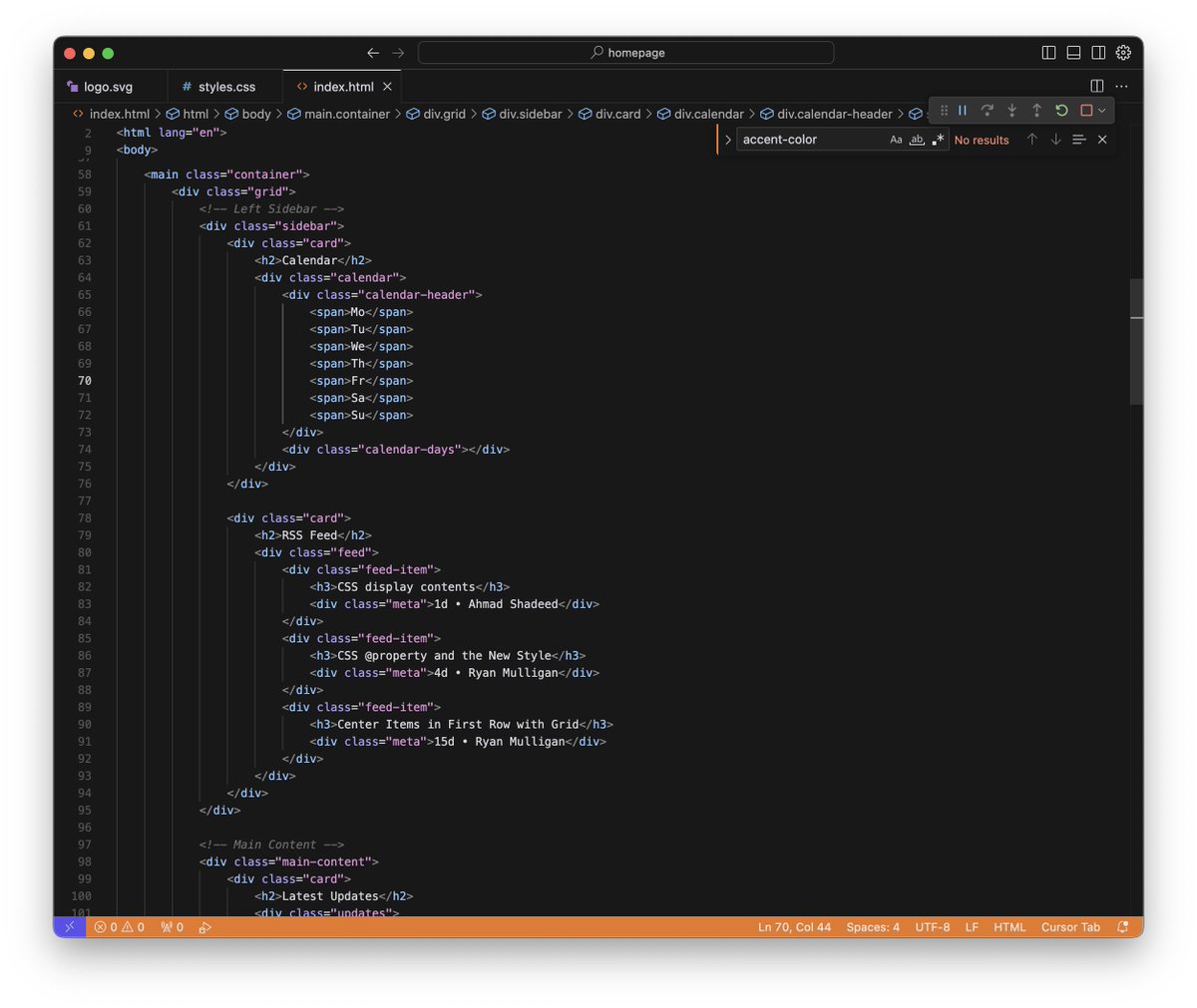Toggle the bottom panel layout icon

point(1074,53)
